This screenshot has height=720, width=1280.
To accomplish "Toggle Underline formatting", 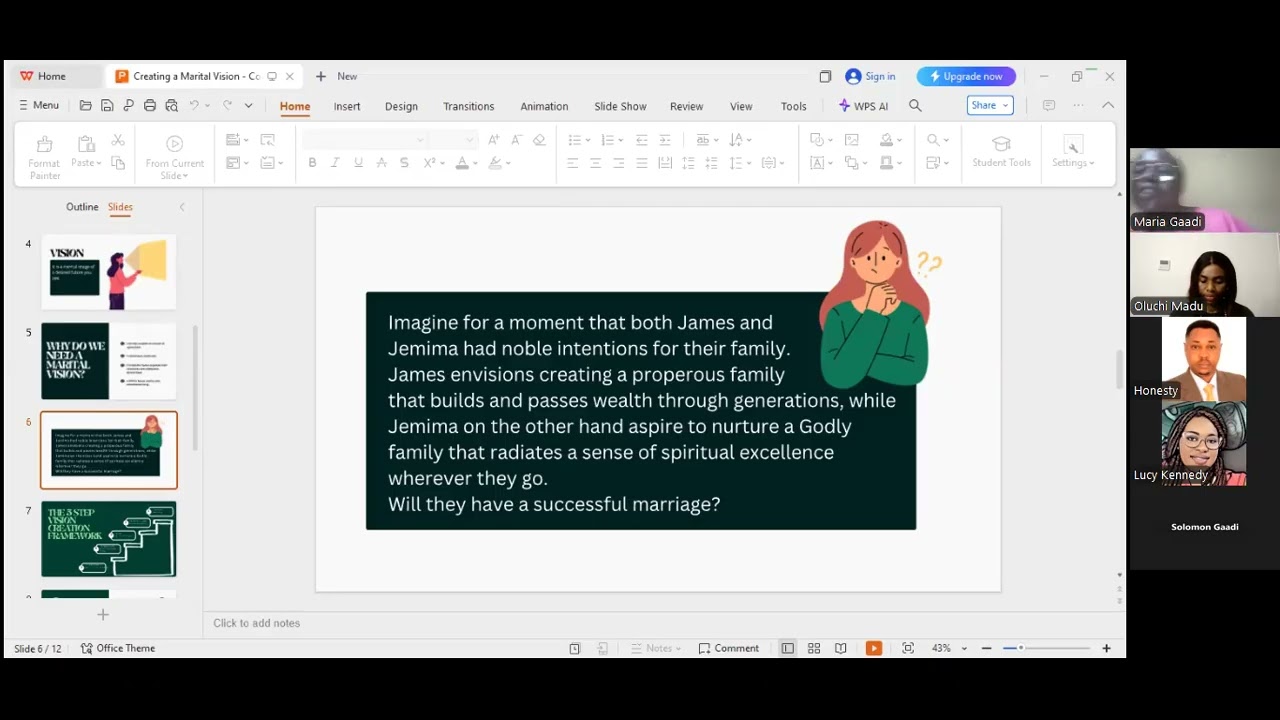I will (x=358, y=163).
